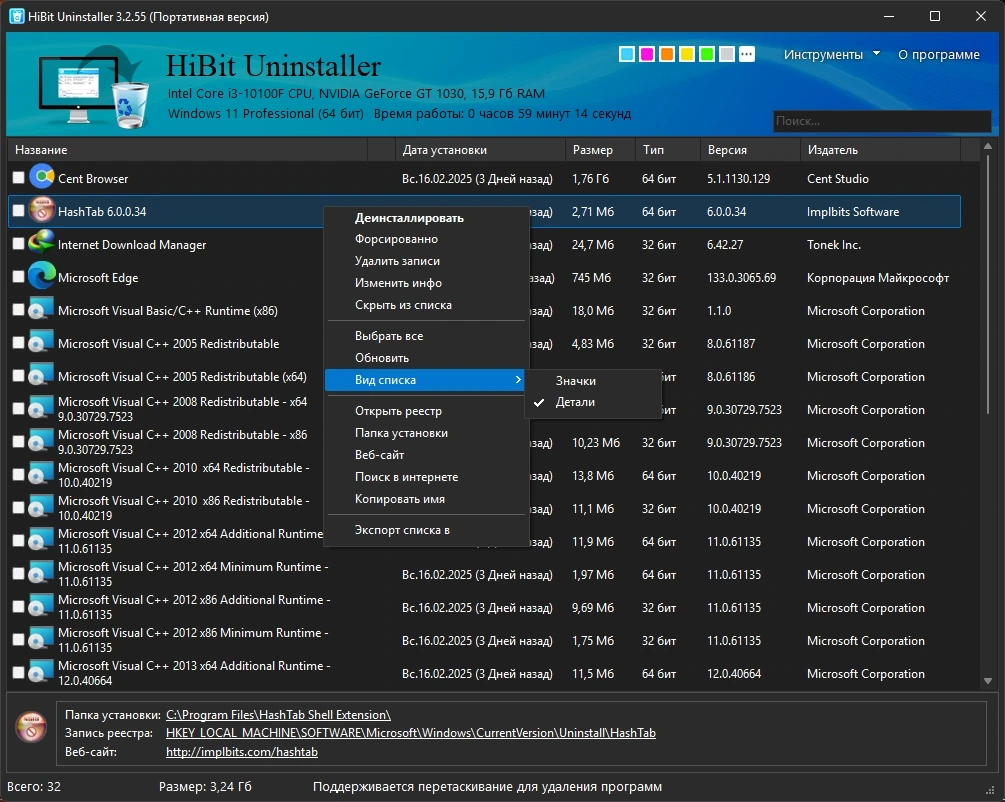Viewport: 1005px width, 802px height.
Task: Click the Visual C++ 2012 x86 Additional Runtime icon
Action: point(42,606)
